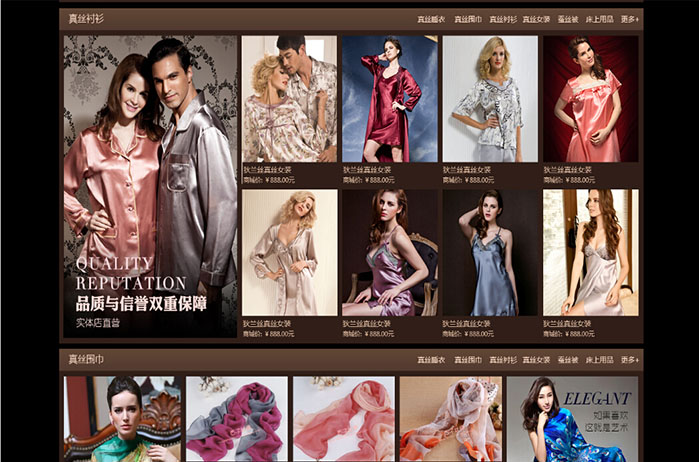Open the purple silk slip dress product
The image size is (699, 462).
390,253
